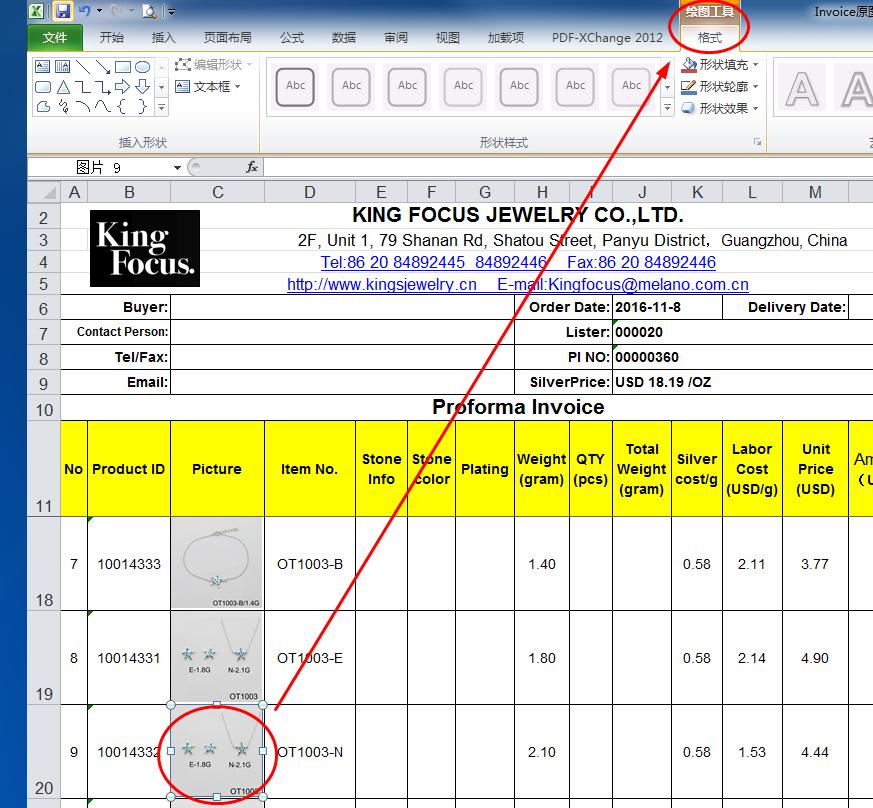Expand the full insert-shapes gallery

pyautogui.click(x=161, y=107)
